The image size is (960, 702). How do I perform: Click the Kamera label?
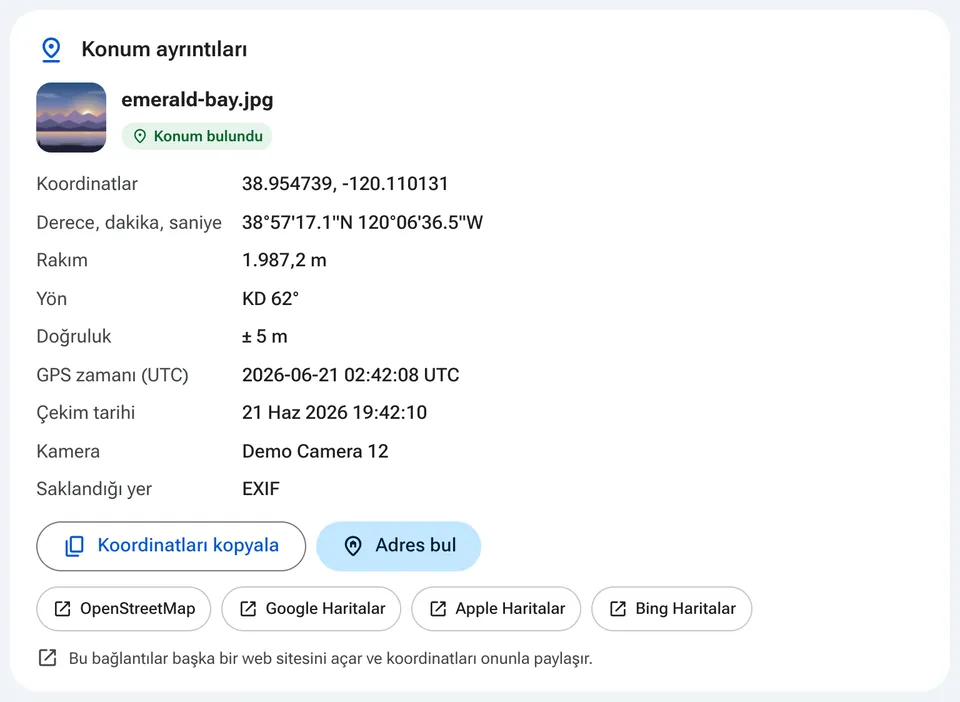(68, 451)
